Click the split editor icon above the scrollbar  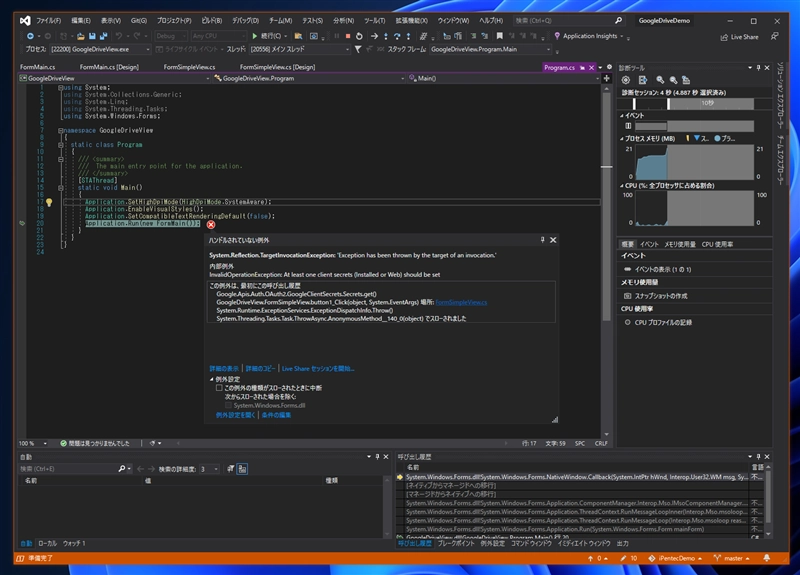606,79
